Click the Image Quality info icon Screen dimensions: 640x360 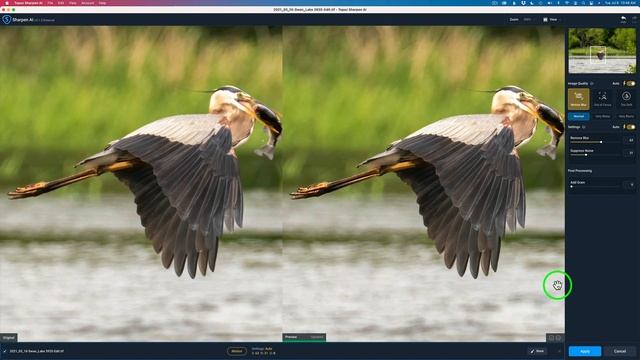tap(591, 83)
